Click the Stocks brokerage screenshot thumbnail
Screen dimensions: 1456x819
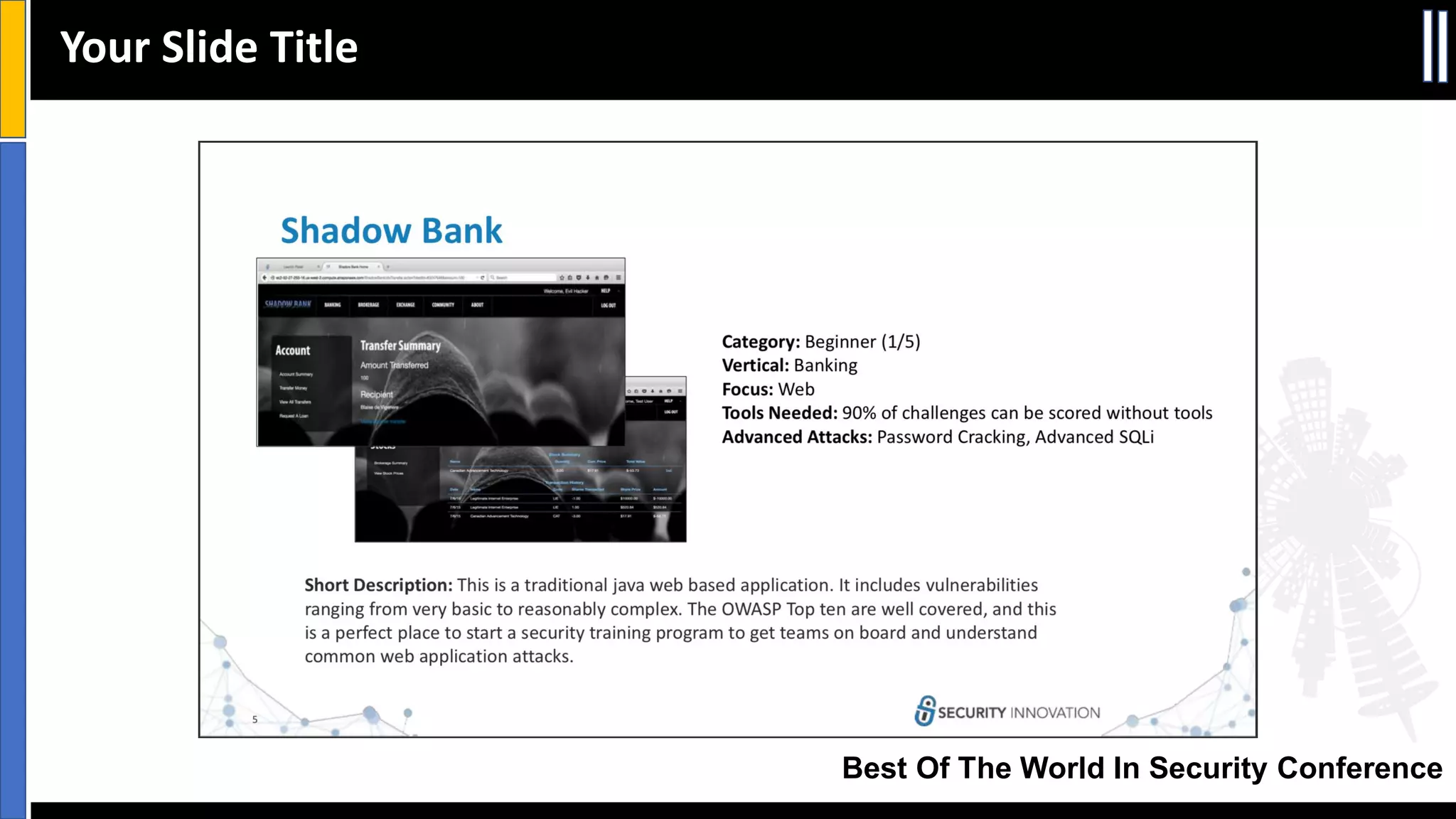click(x=520, y=494)
